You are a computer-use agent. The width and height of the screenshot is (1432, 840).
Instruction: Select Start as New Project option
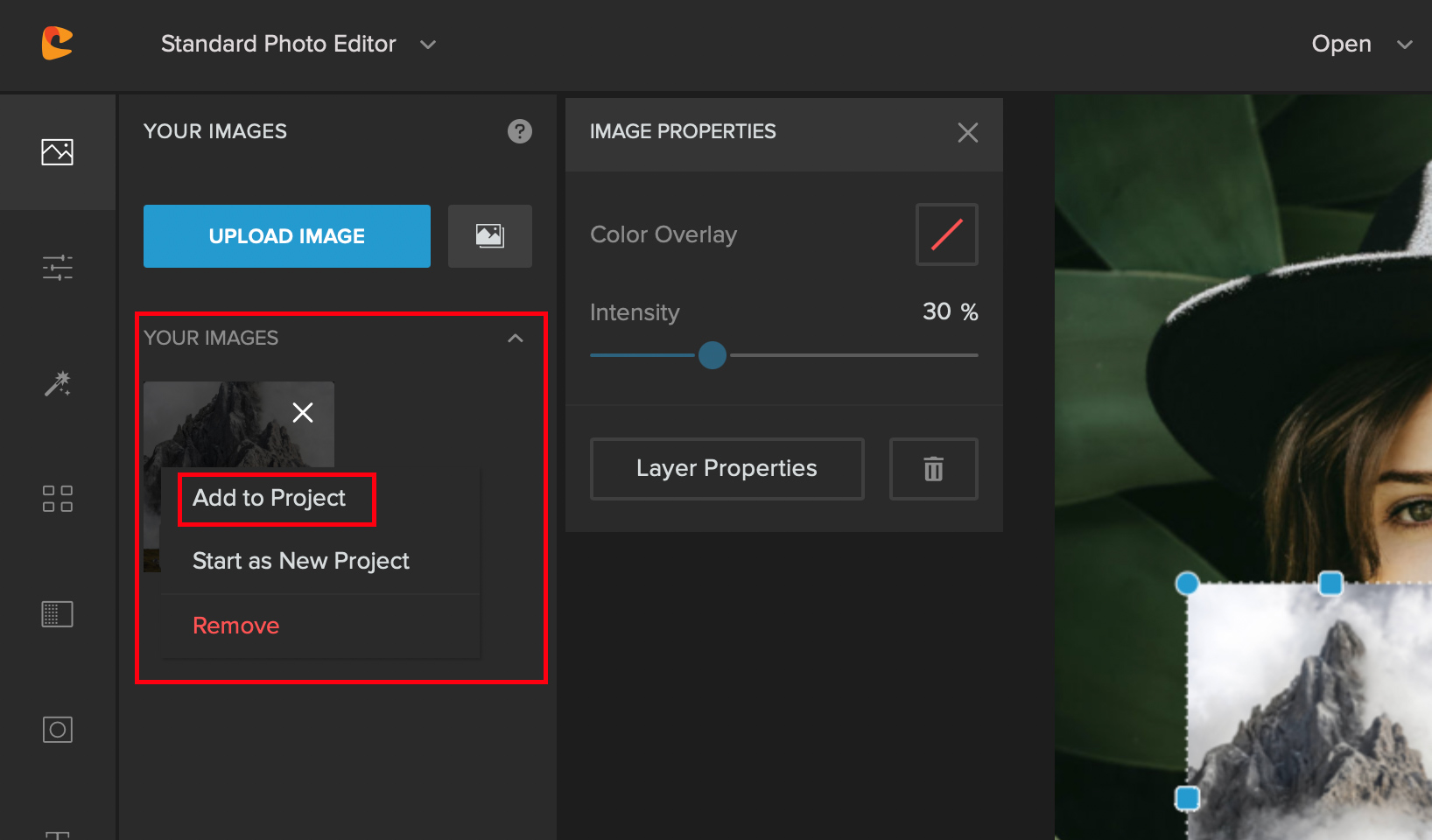[x=301, y=561]
